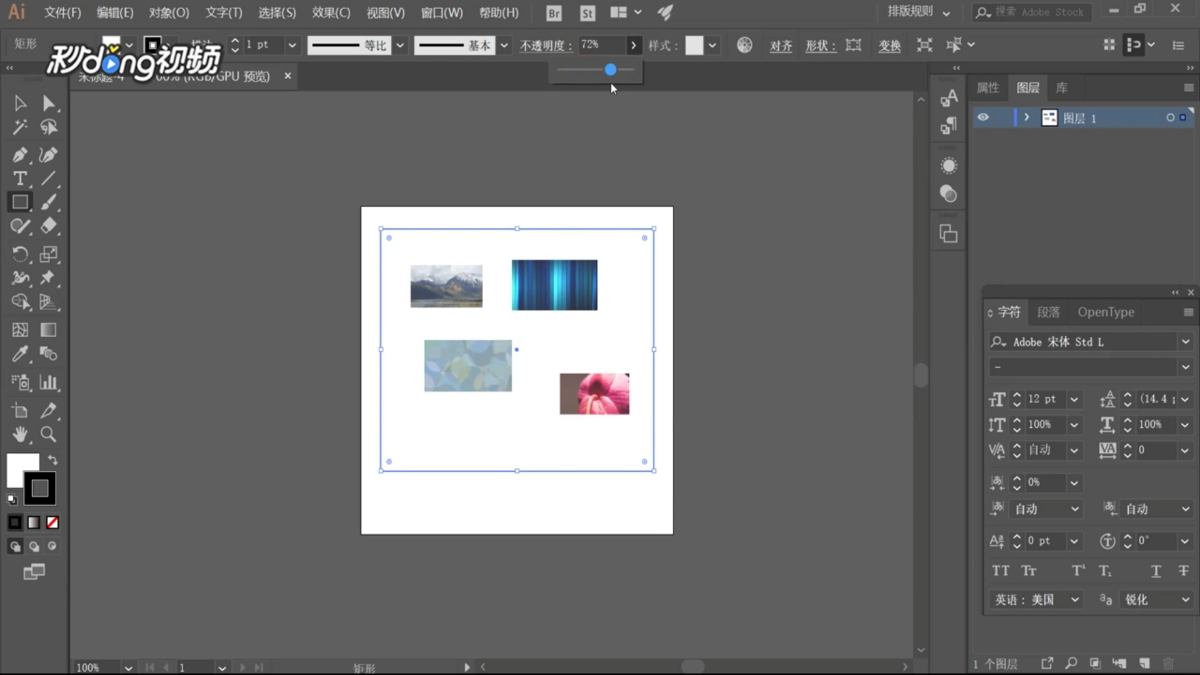Pick the Perspective Grid tool
The height and width of the screenshot is (675, 1200).
[x=48, y=302]
